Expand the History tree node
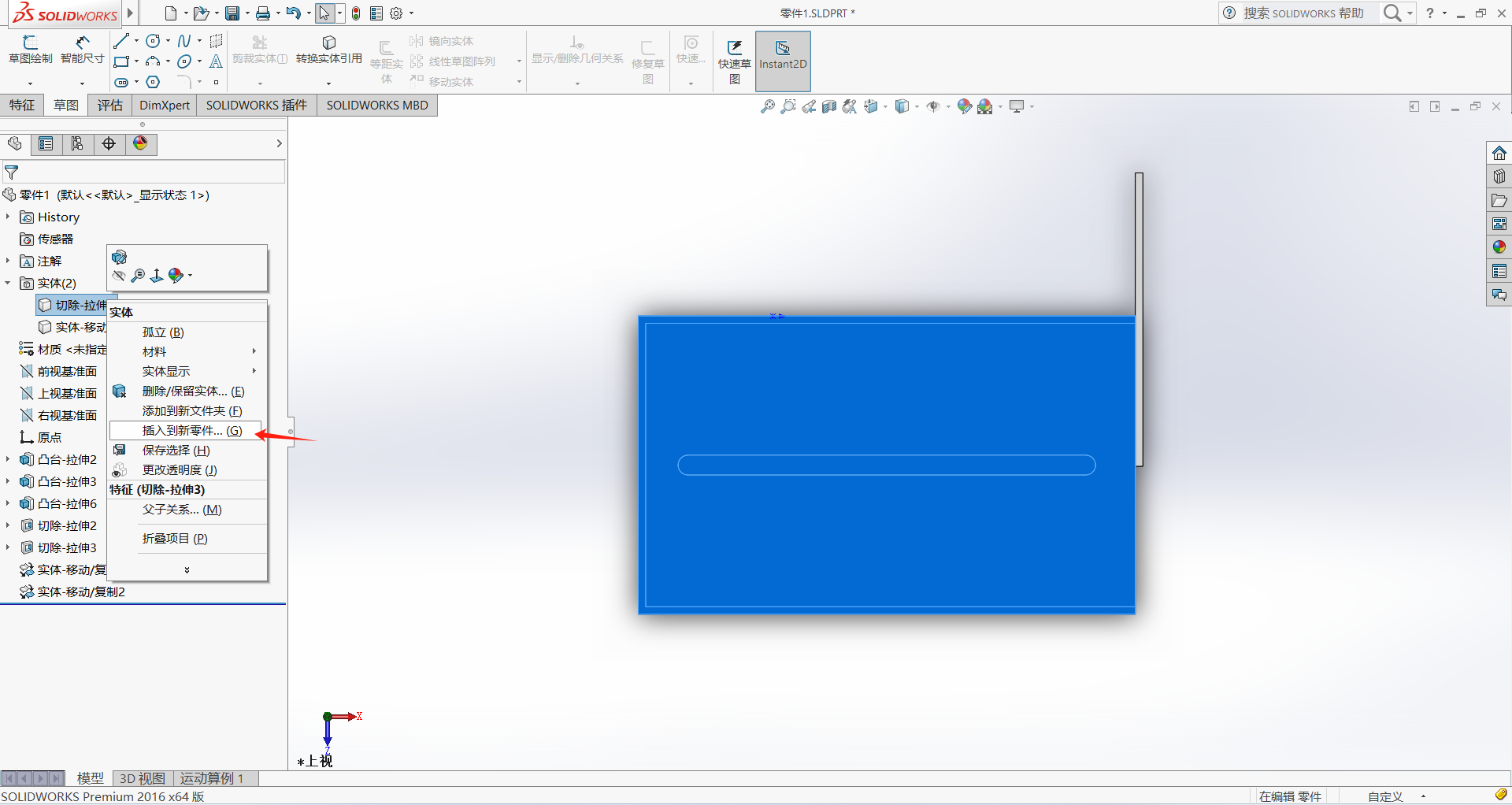 coord(8,217)
